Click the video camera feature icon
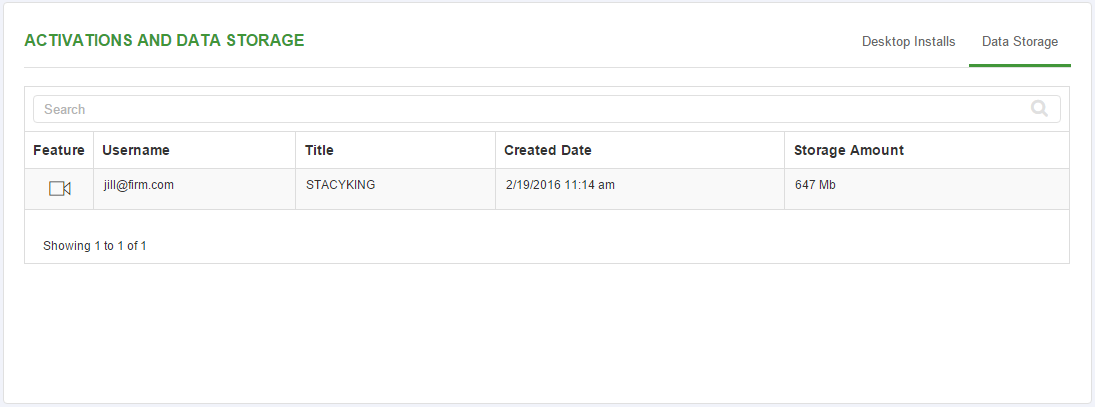Viewport: 1095px width, 407px height. click(59, 188)
